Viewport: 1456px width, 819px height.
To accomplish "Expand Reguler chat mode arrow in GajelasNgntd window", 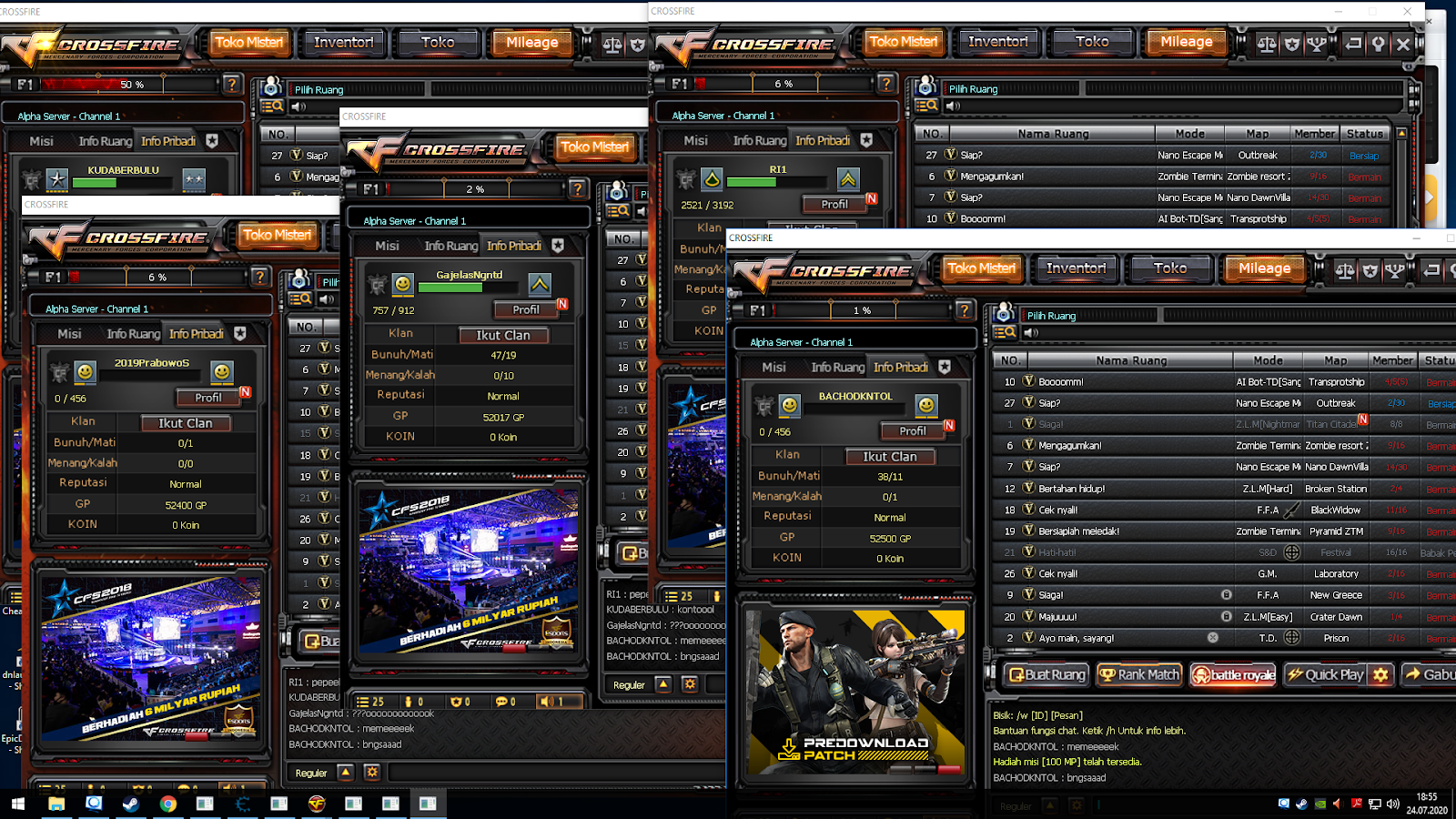I will (x=663, y=684).
